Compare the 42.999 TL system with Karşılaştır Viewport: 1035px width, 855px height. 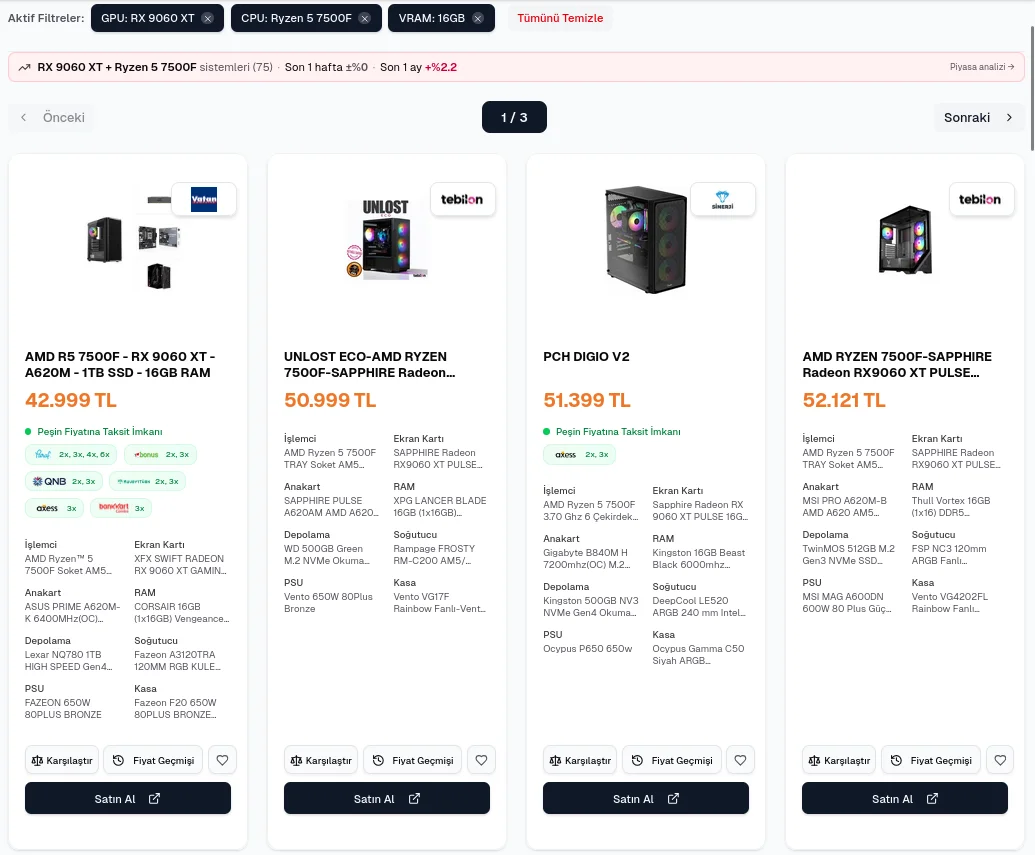[x=62, y=760]
